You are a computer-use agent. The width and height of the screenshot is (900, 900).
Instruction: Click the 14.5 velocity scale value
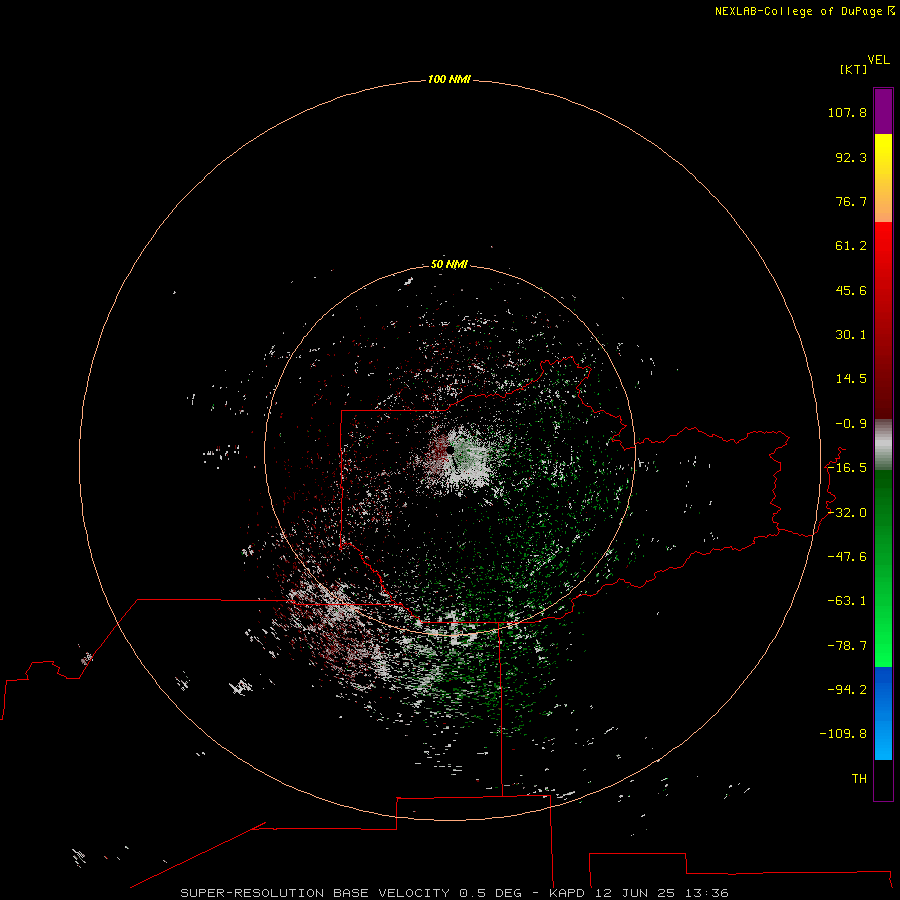tap(851, 379)
